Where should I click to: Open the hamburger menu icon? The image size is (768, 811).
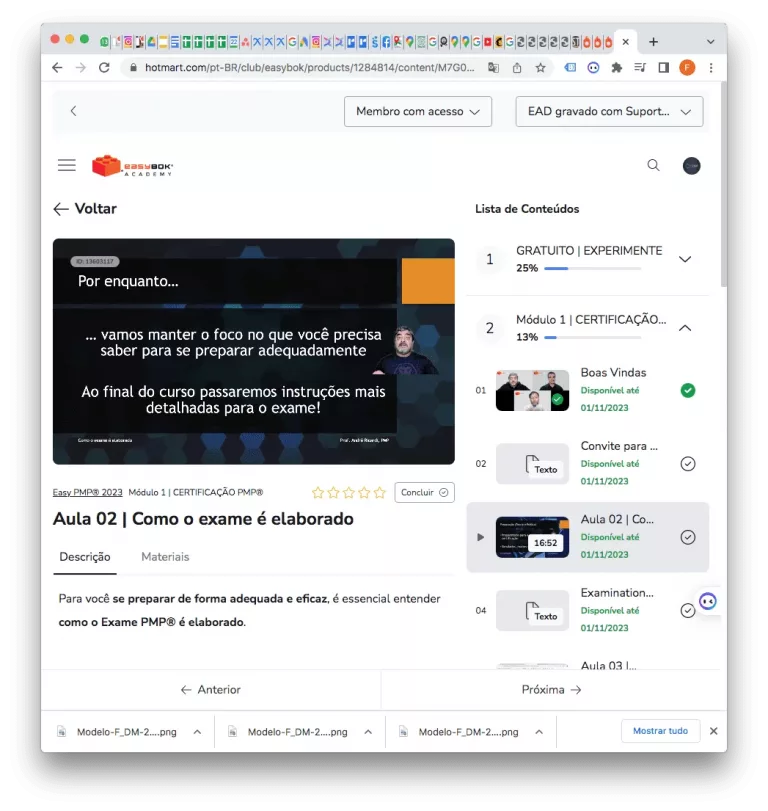tap(67, 165)
